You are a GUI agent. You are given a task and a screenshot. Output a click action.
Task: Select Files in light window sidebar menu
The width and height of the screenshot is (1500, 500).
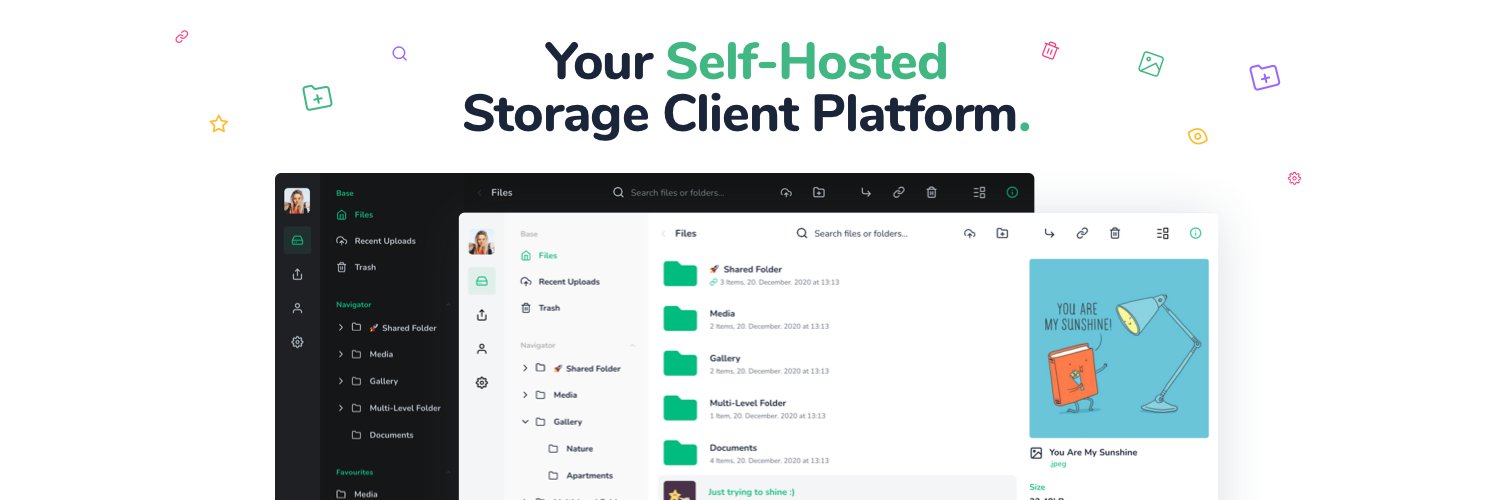(539, 255)
